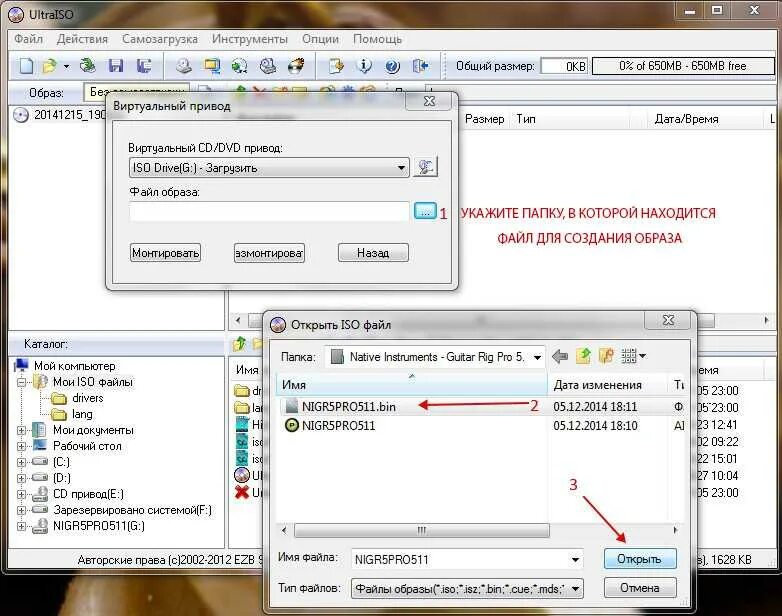Click the Up one level folder icon

tap(583, 356)
